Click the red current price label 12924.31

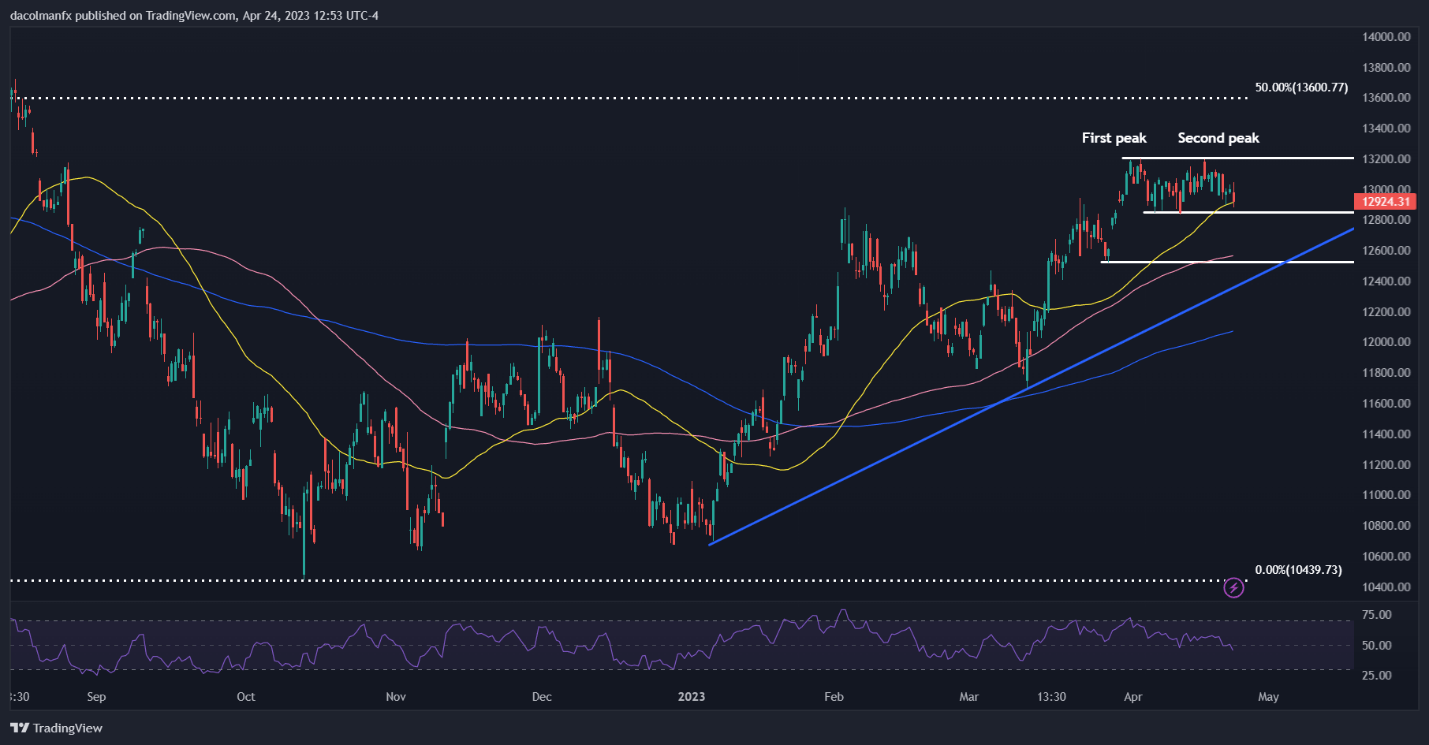tap(1386, 202)
